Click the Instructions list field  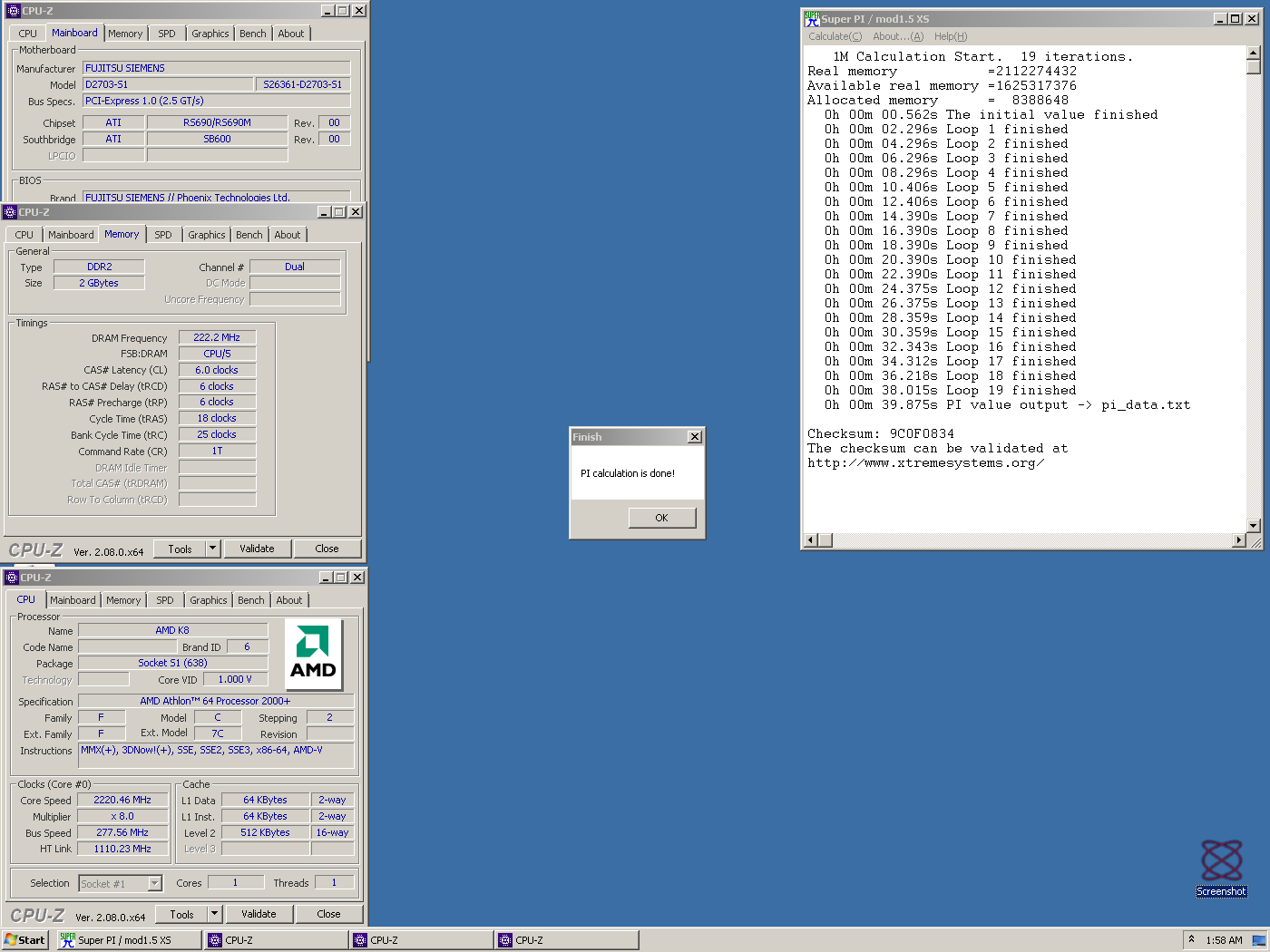(216, 756)
